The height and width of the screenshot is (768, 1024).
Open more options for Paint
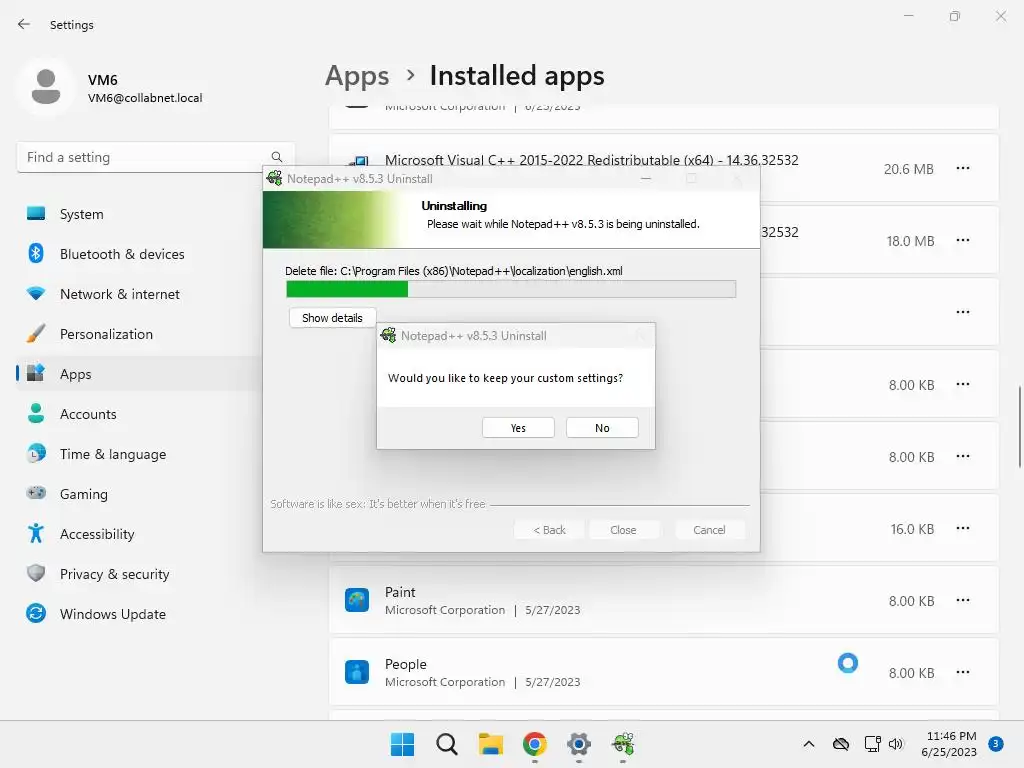[963, 600]
